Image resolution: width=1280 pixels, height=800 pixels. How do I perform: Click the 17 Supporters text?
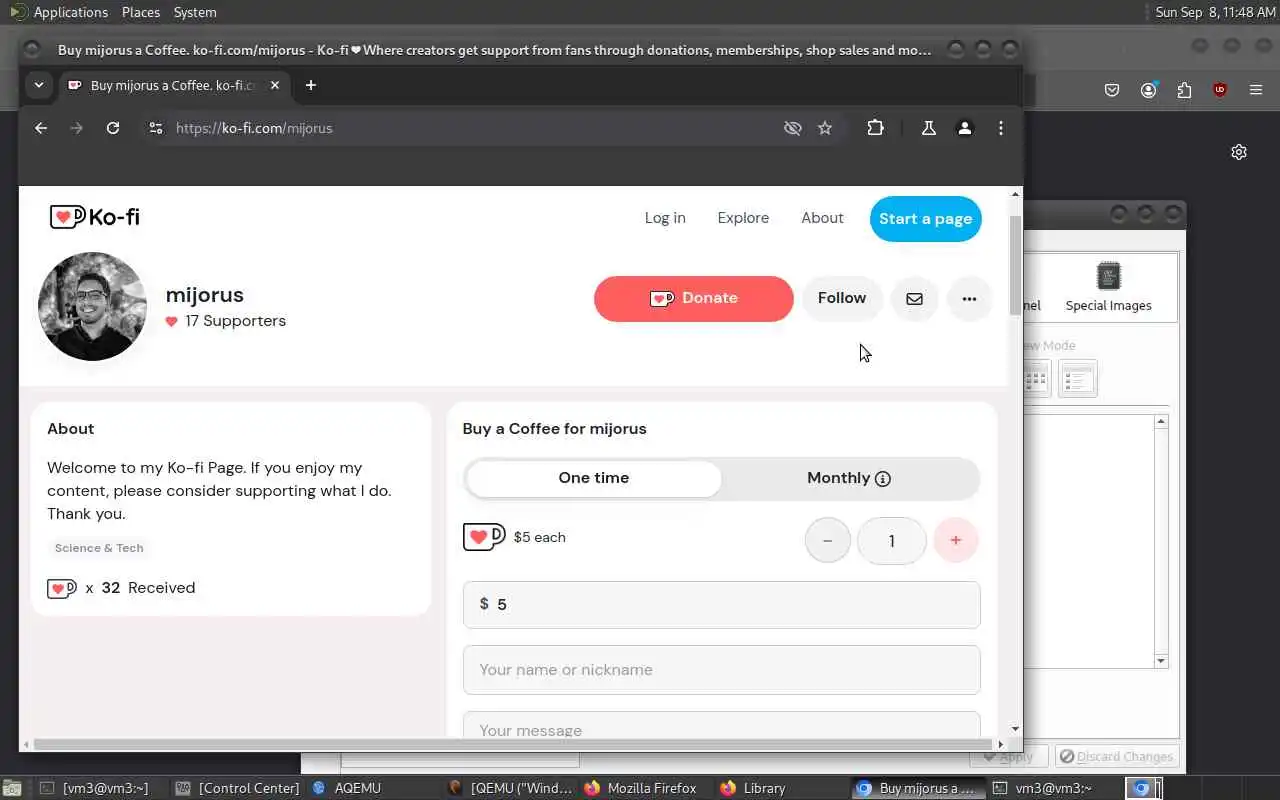coord(235,321)
